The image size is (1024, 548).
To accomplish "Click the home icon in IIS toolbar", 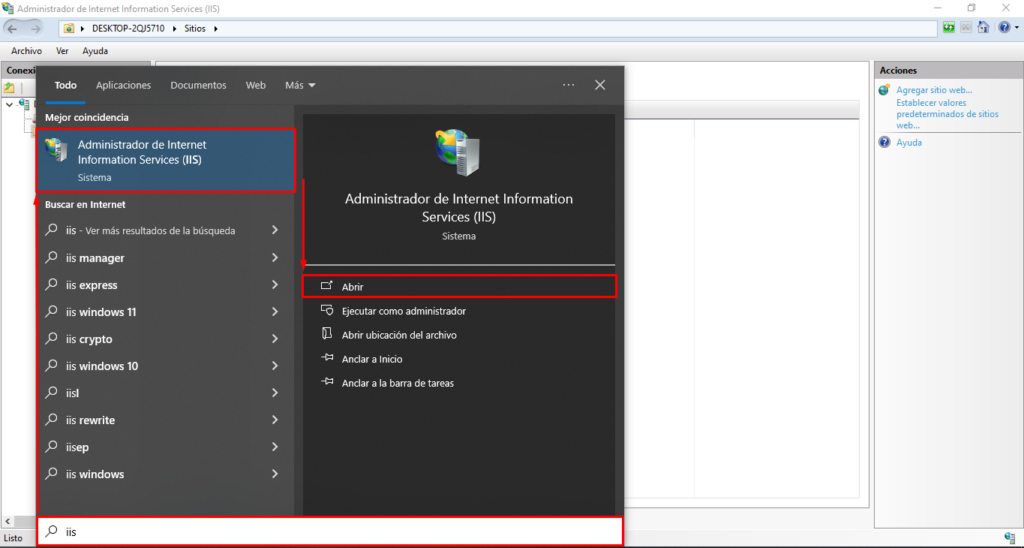I will (984, 27).
